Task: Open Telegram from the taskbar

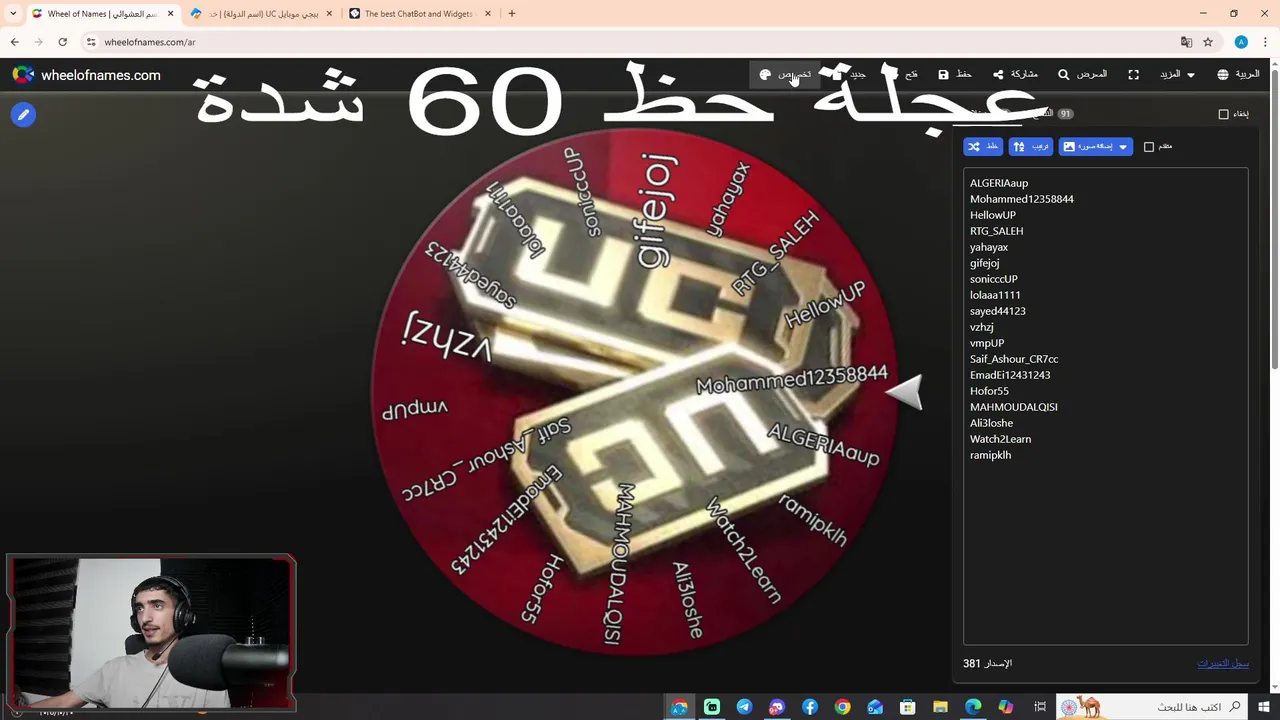Action: click(x=744, y=708)
